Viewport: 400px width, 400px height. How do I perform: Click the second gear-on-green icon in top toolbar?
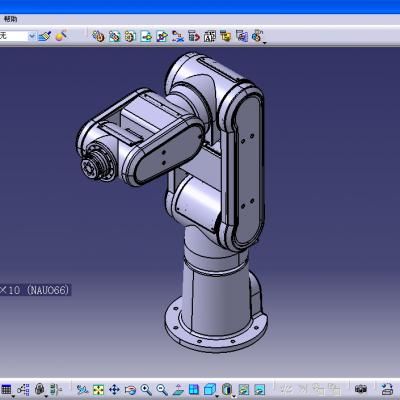(114, 36)
